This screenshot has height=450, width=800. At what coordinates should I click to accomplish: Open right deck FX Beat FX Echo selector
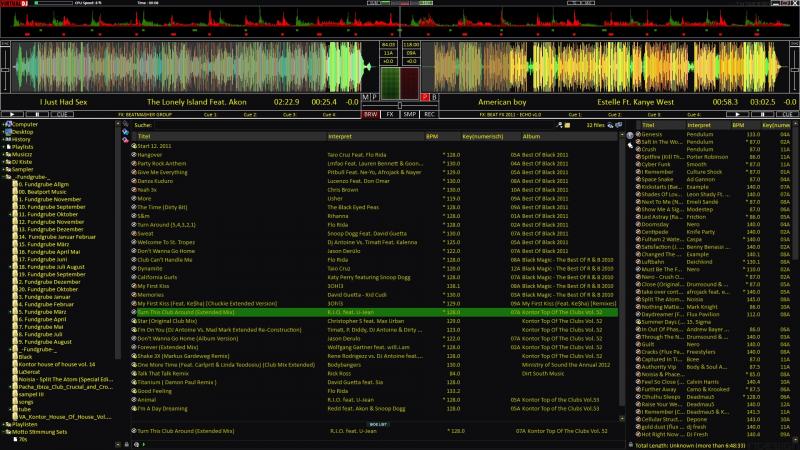(510, 115)
